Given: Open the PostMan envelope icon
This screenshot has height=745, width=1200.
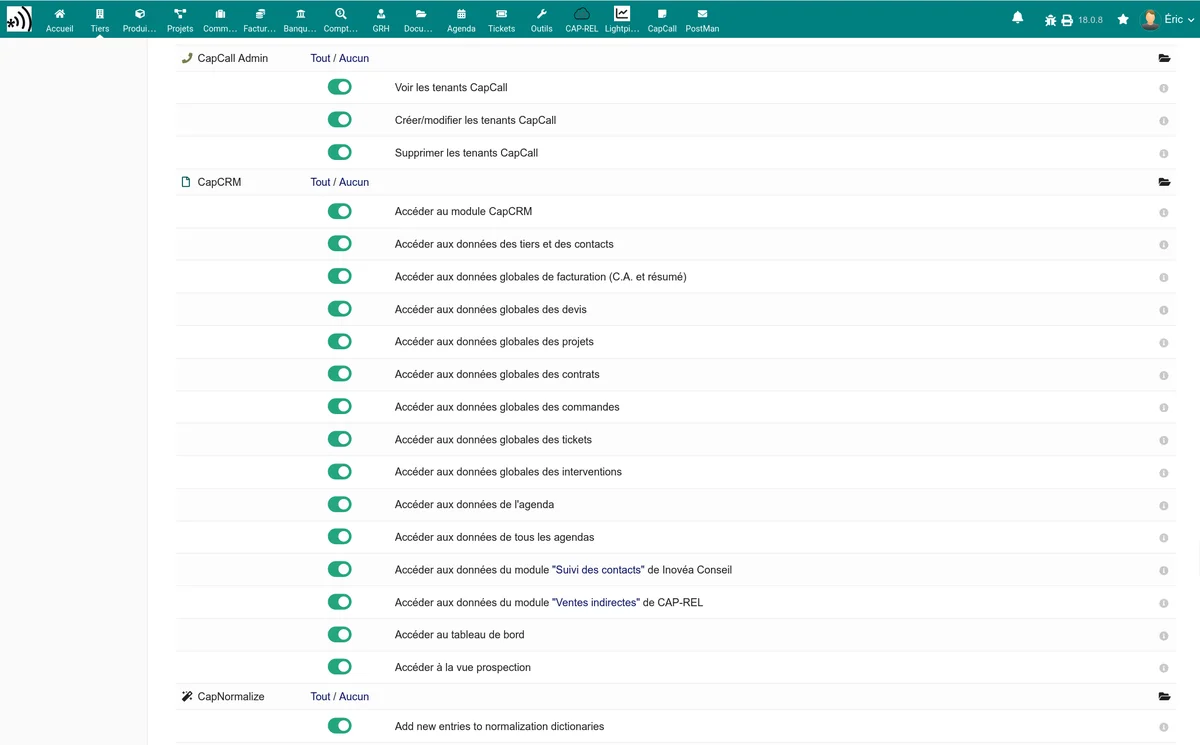Looking at the screenshot, I should click(702, 14).
